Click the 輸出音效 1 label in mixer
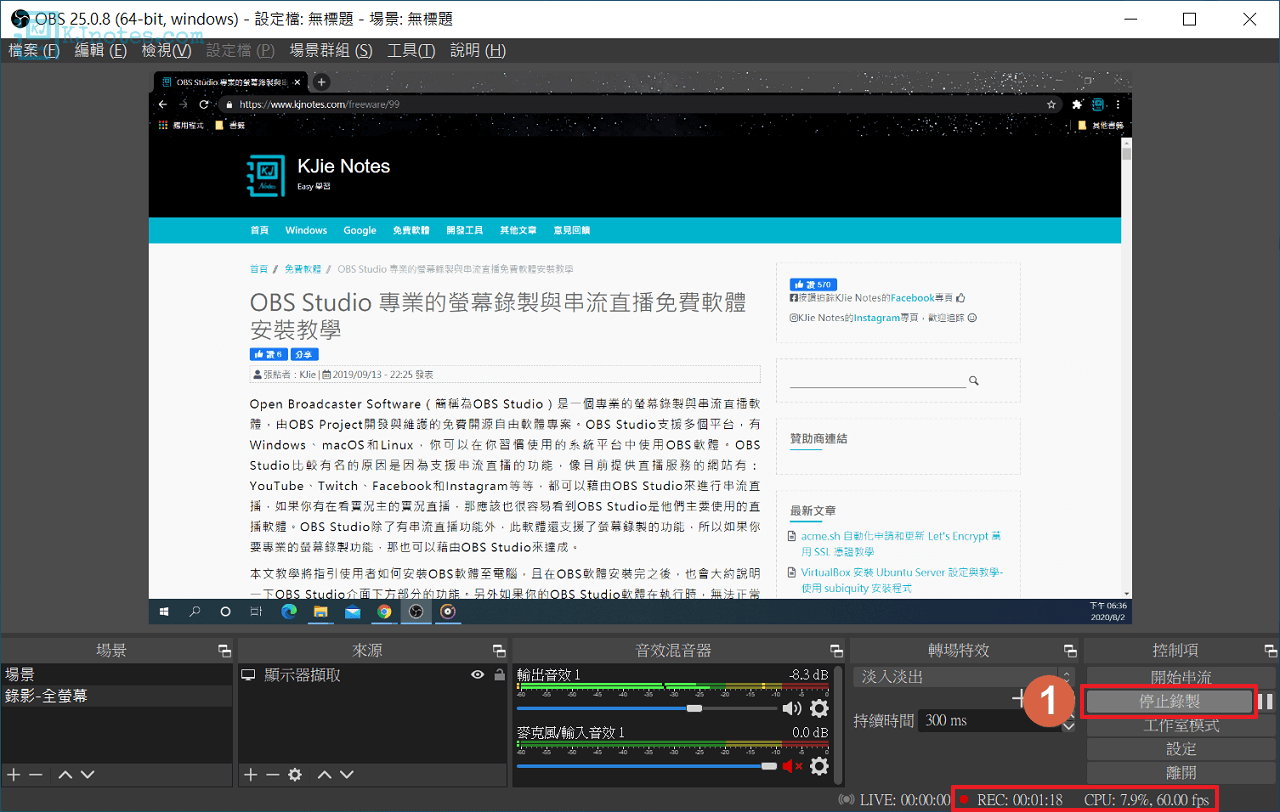Image resolution: width=1280 pixels, height=812 pixels. click(x=548, y=674)
